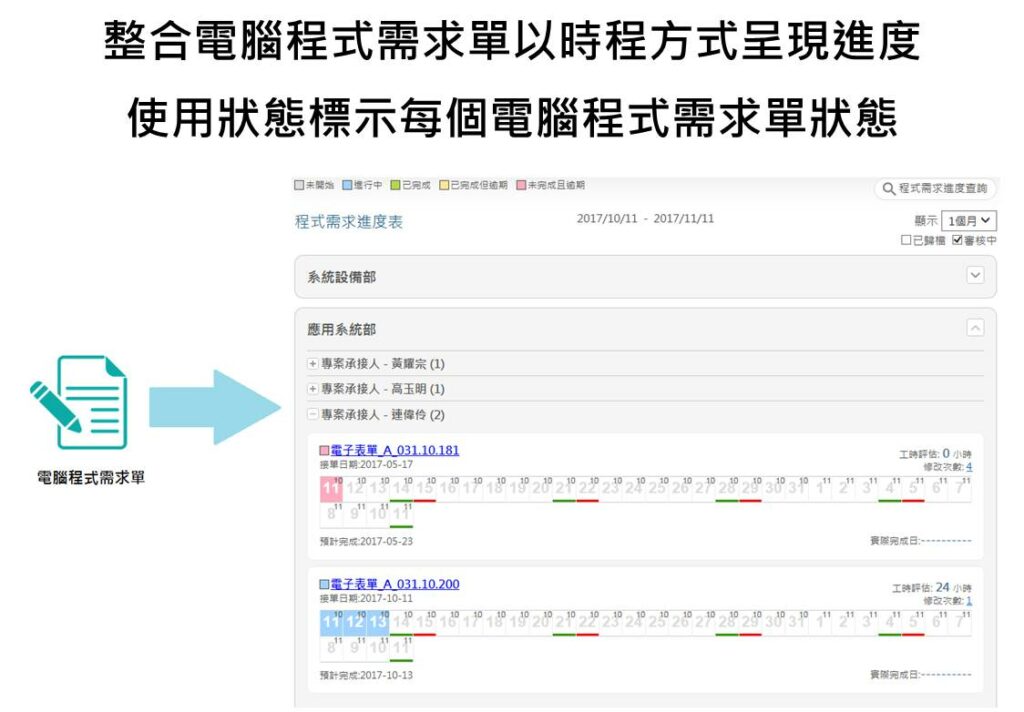1024x712 pixels.
Task: Click the blue status square beside 電子表單_A_031.10.200
Action: tap(324, 584)
